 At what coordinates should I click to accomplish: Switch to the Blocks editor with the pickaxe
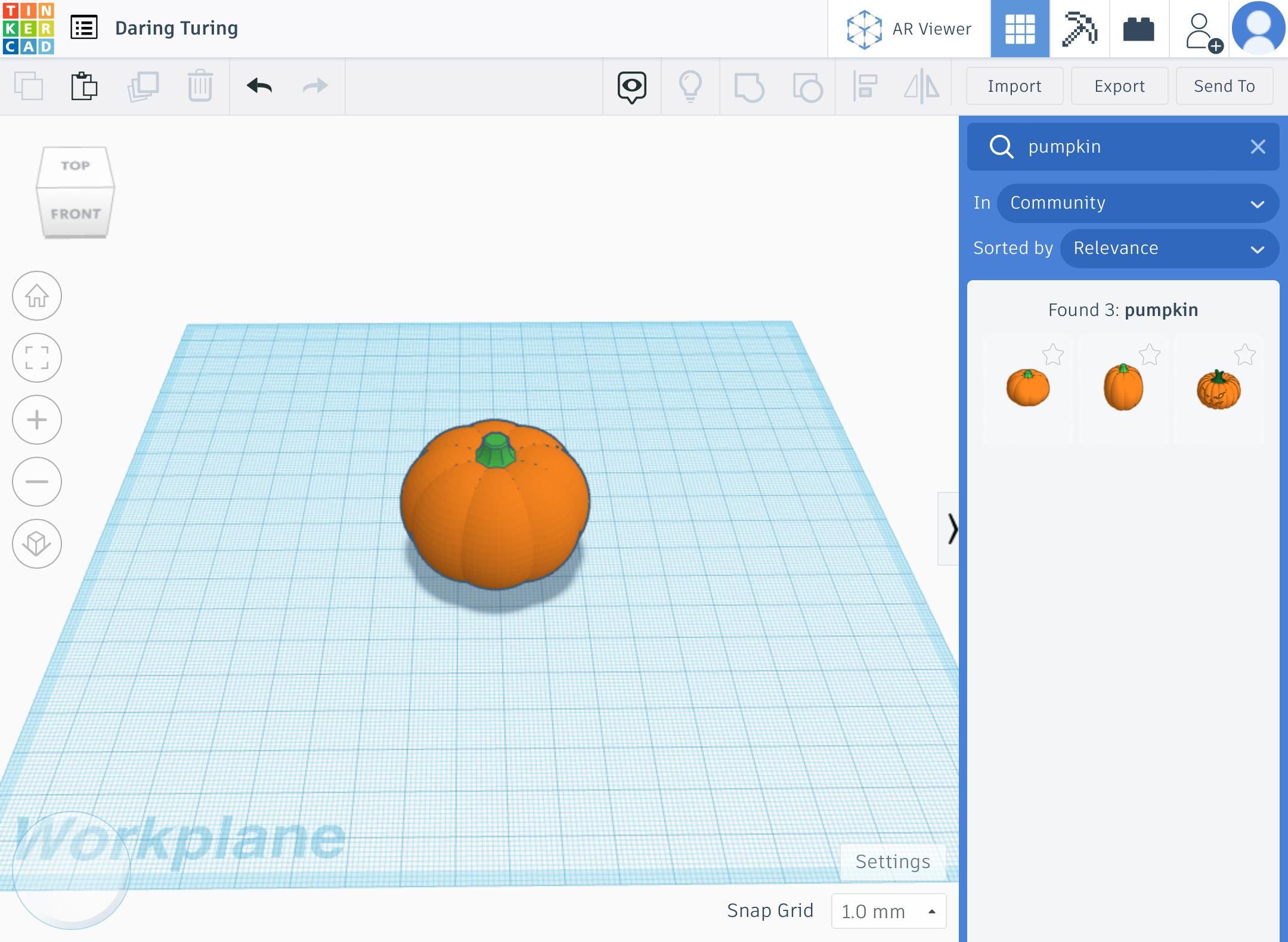point(1080,28)
